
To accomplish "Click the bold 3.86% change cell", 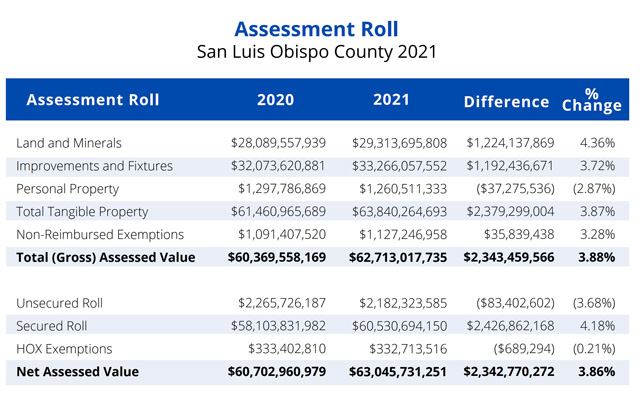I will point(597,371).
